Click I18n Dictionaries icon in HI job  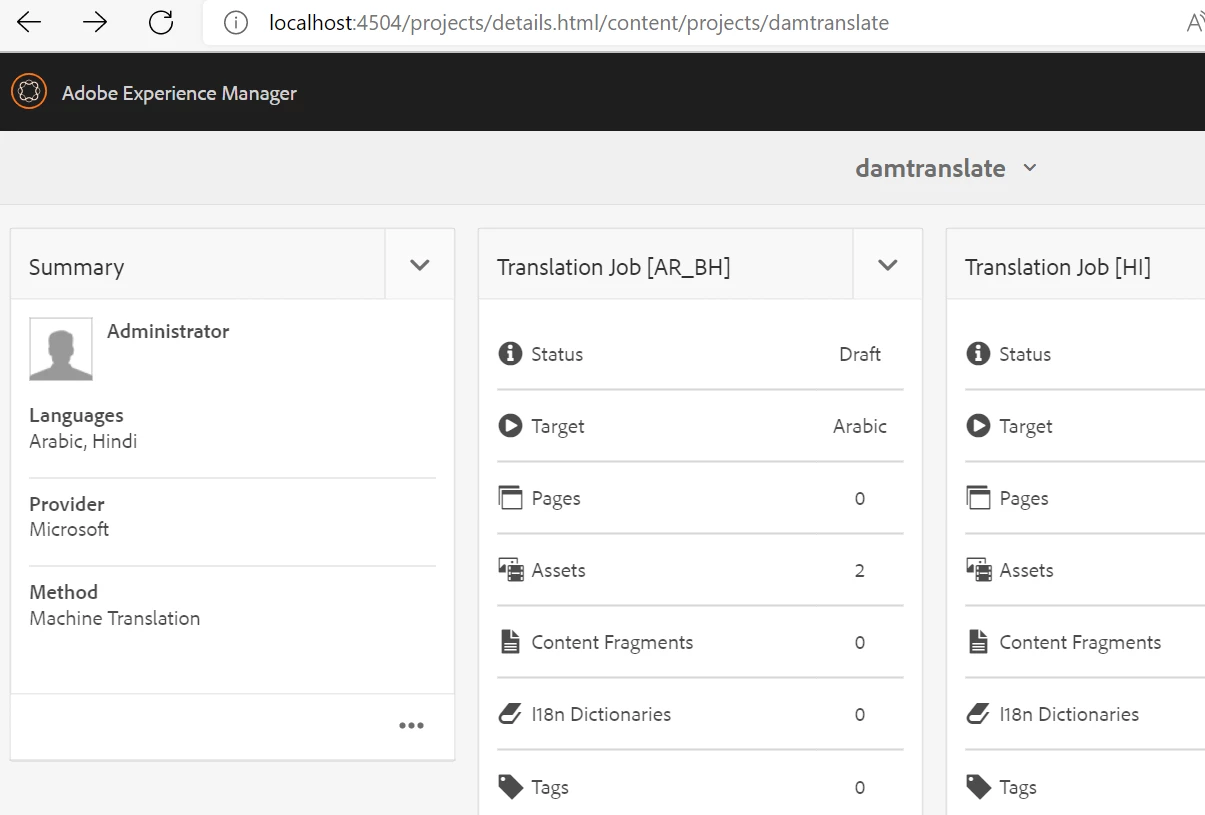[x=978, y=714]
